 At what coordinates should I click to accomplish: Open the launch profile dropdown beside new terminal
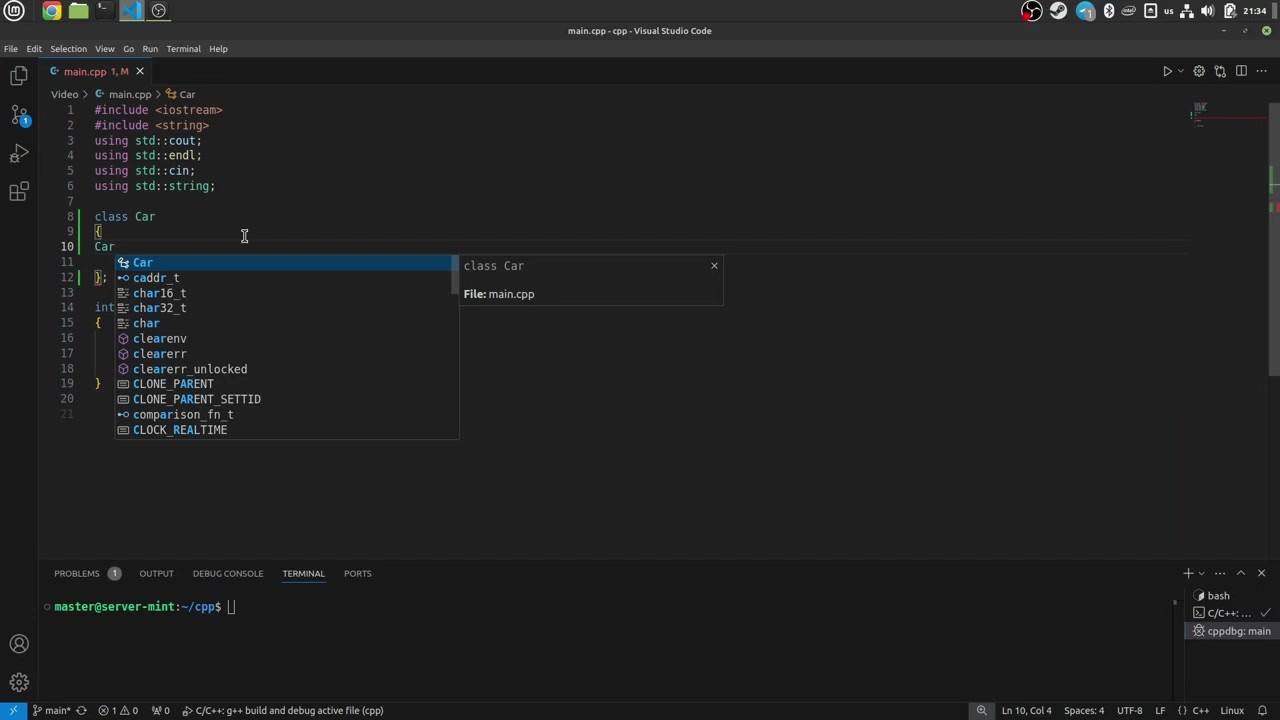click(1201, 573)
